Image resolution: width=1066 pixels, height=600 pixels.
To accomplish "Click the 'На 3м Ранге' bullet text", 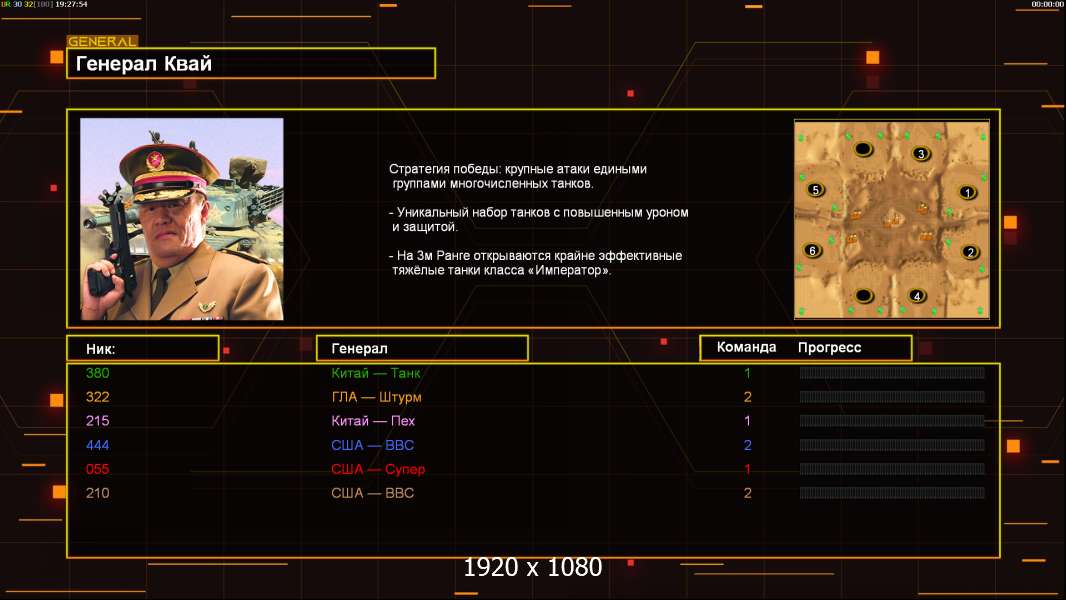I will 536,263.
